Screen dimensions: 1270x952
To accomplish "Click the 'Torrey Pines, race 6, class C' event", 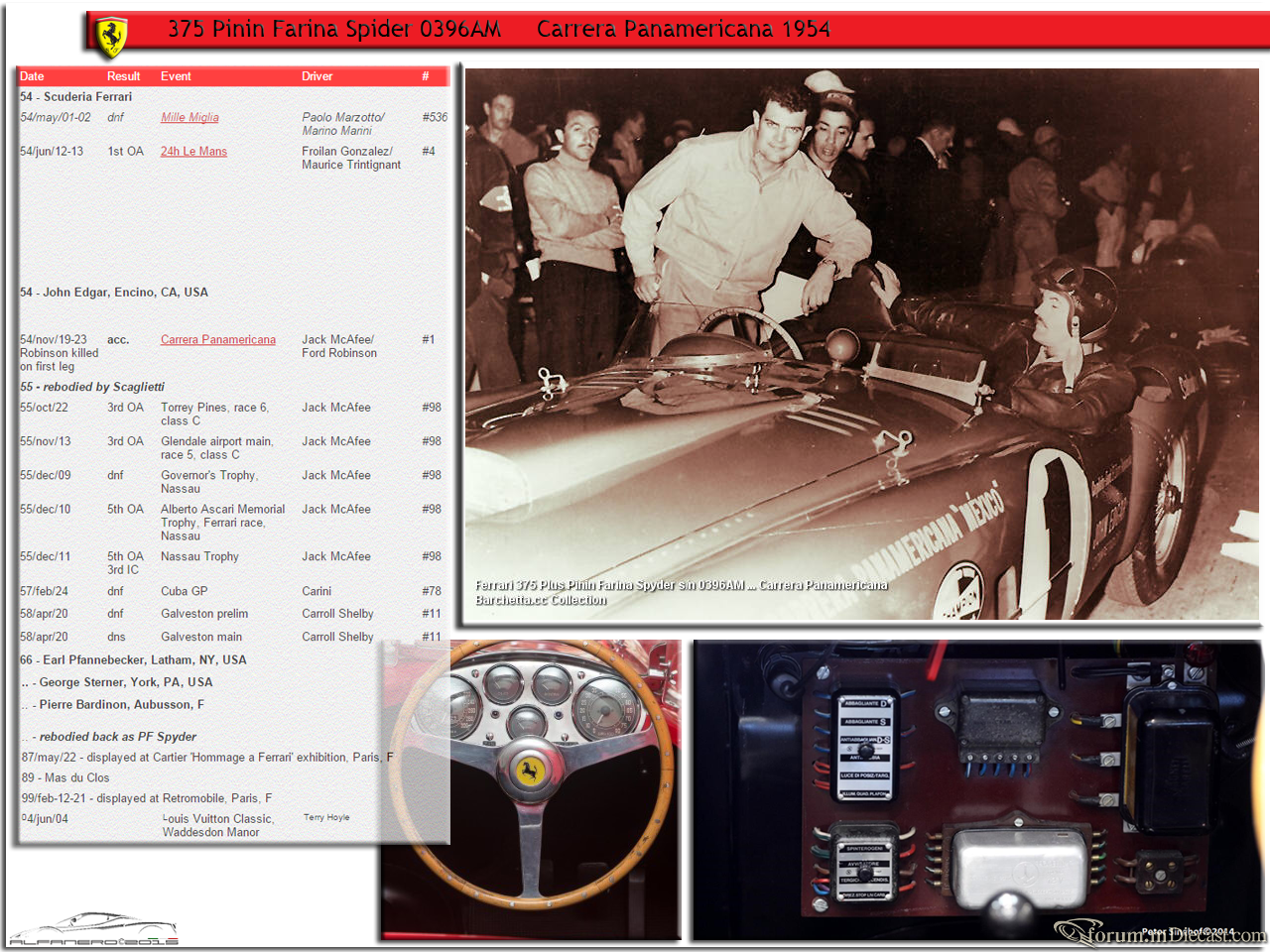I will pyautogui.click(x=215, y=415).
